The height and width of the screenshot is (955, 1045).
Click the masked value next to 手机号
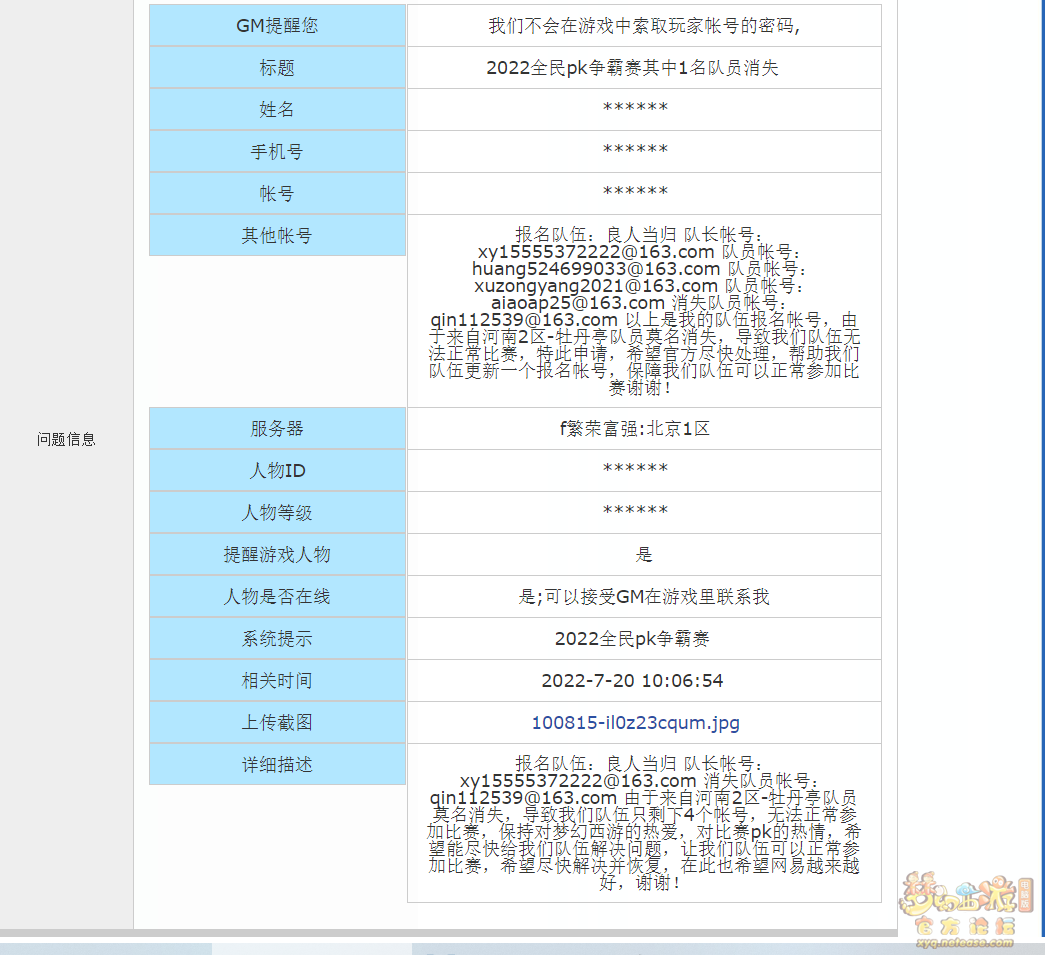click(635, 152)
